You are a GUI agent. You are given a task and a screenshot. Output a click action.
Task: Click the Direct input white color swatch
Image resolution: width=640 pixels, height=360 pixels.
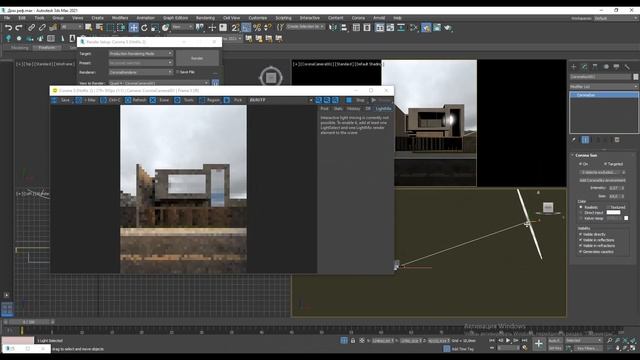tap(613, 213)
